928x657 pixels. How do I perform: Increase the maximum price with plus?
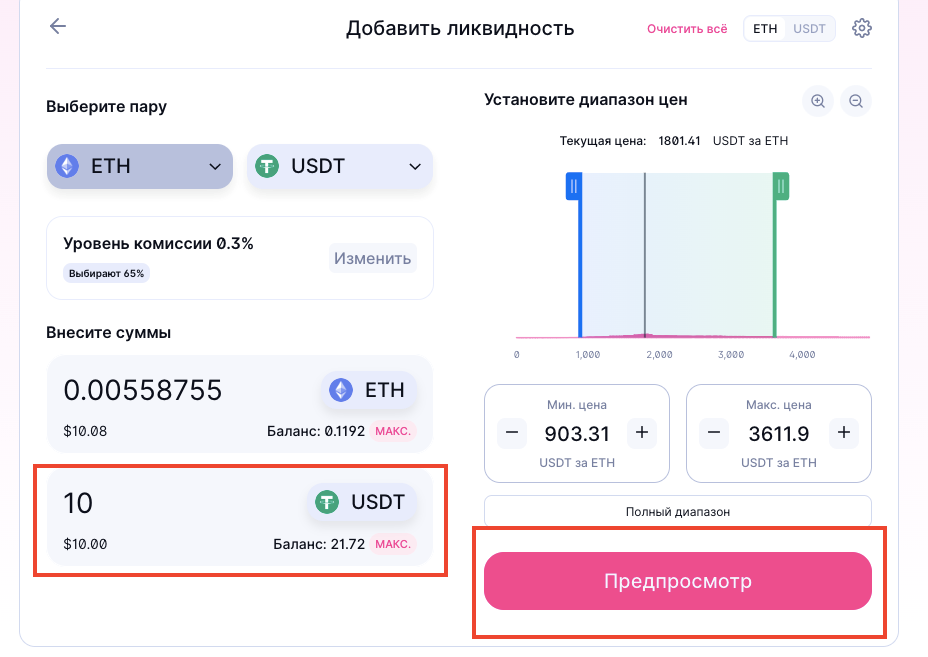point(844,434)
